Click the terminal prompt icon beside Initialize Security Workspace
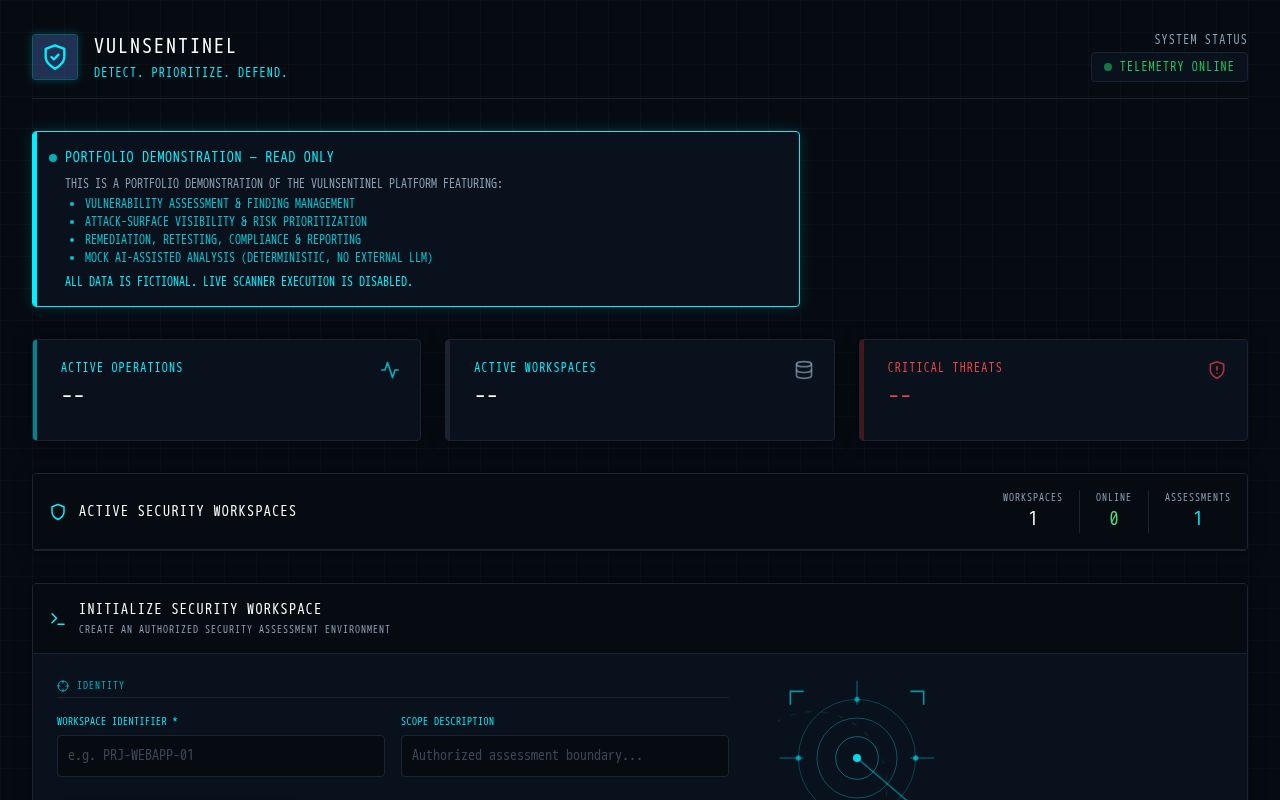Screen dimensions: 1280x800 pos(58,619)
